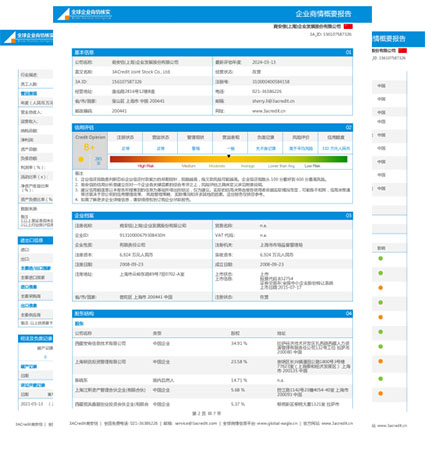This screenshot has width=425, height=451.
Task: Open the email sherry.li@3acredit.cn
Action: coord(273,101)
